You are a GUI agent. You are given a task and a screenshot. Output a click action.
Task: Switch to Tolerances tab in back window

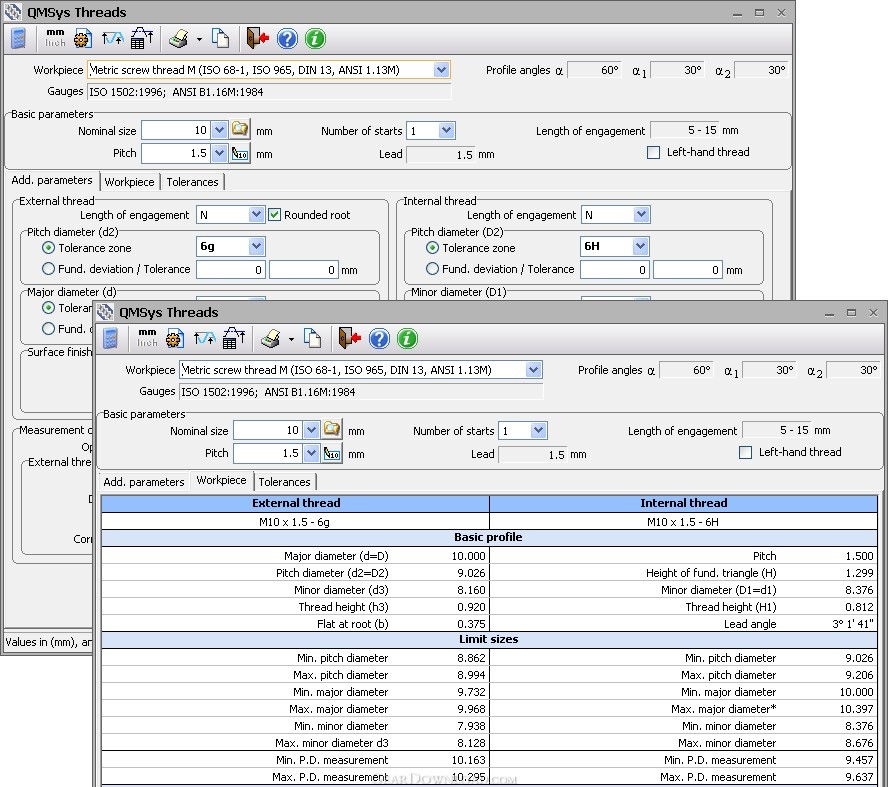(192, 182)
